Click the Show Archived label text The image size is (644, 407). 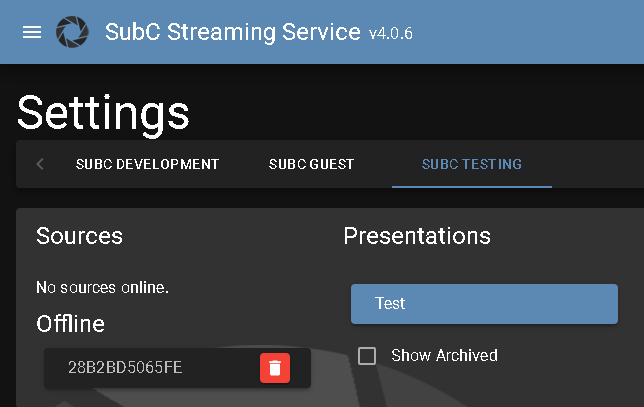click(x=443, y=356)
